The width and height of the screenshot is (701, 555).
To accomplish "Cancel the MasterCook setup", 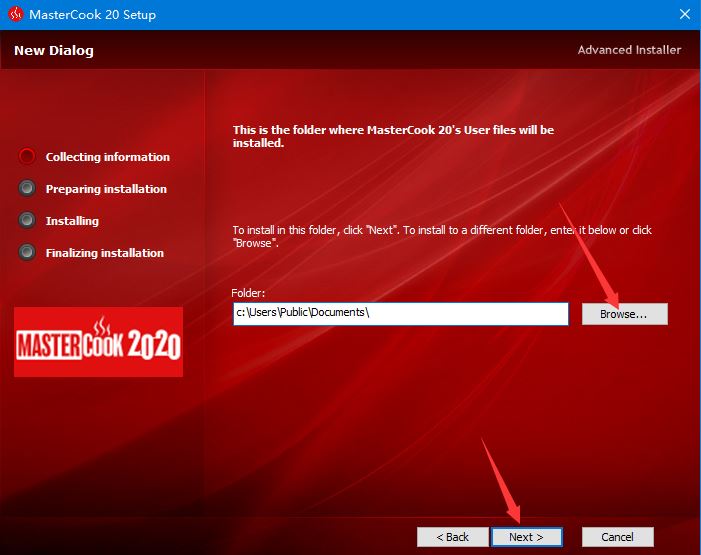I will (x=617, y=537).
